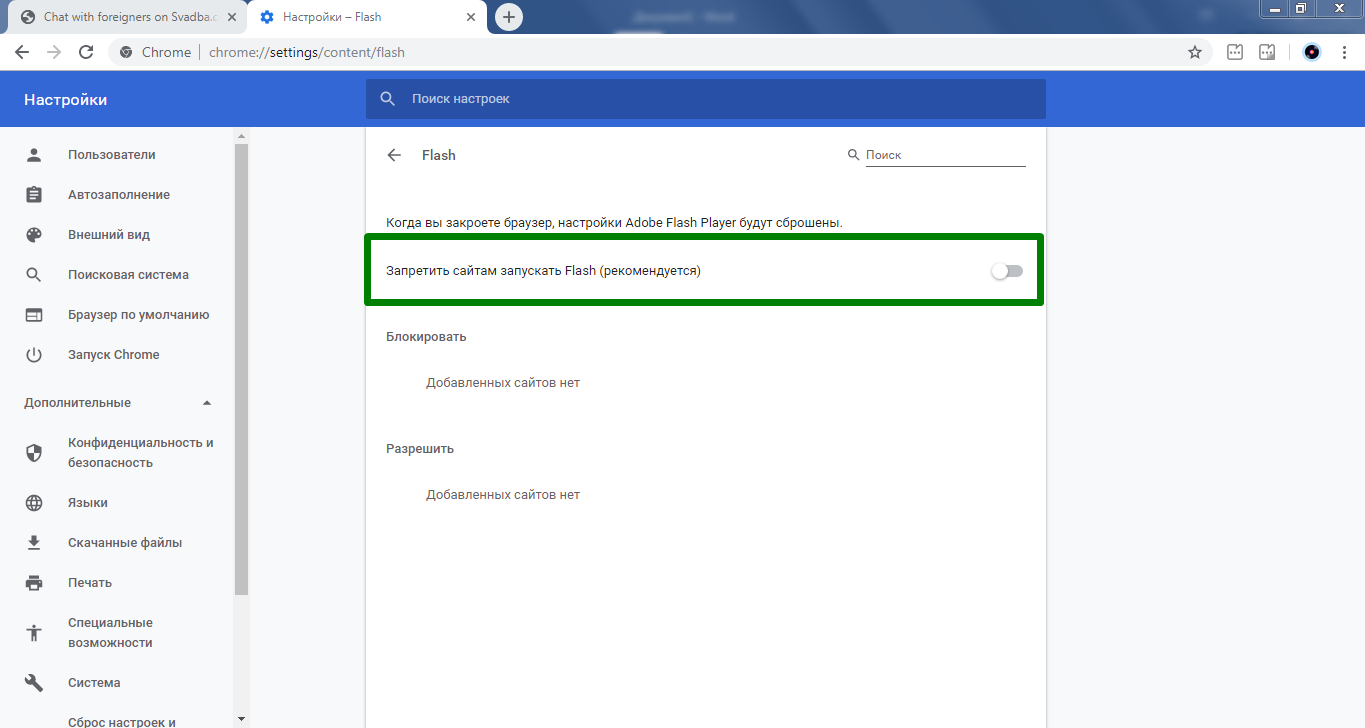This screenshot has width=1365, height=728.
Task: Click the Chrome site info icon in address bar
Action: tap(126, 52)
